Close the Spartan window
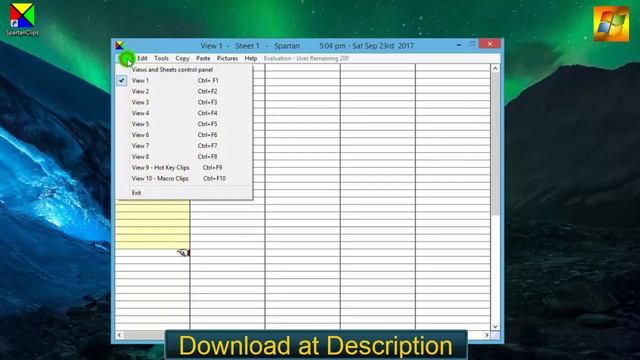Screen dimensions: 640x360 point(490,44)
